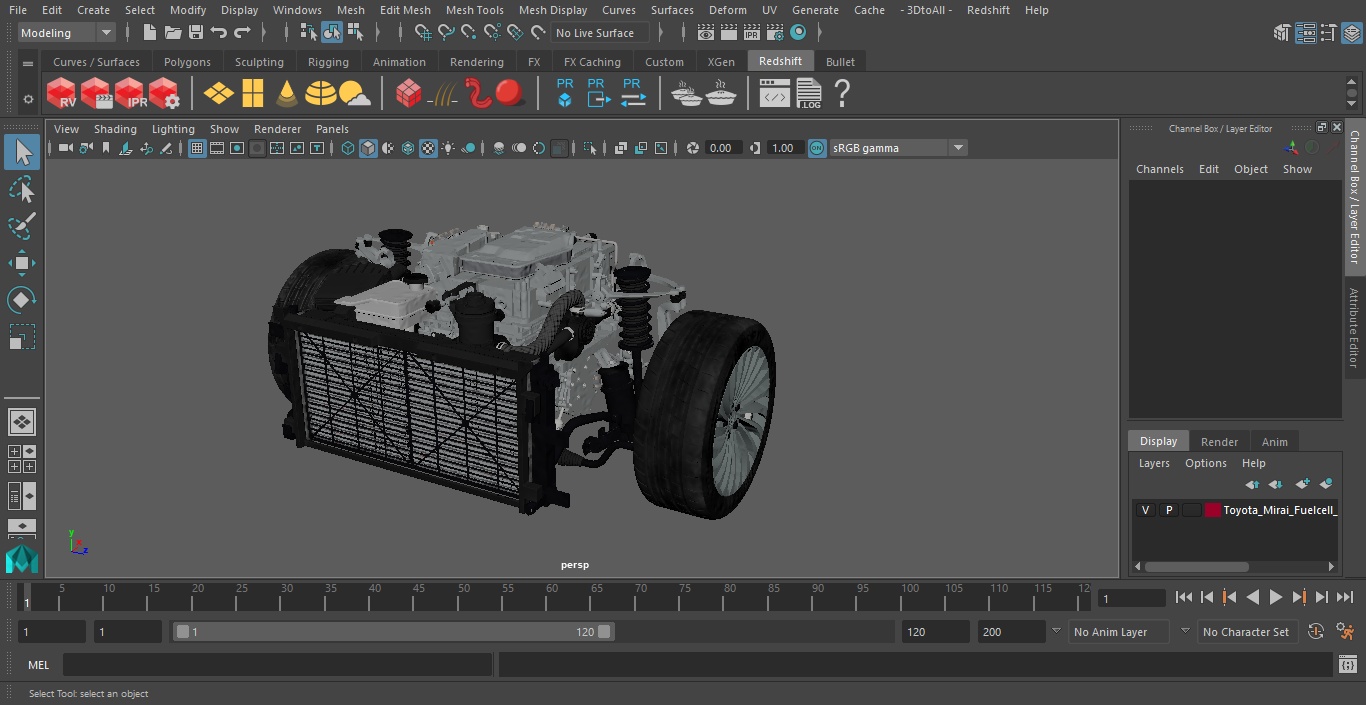Click the Undo arrow icon
1366x705 pixels.
tap(218, 33)
